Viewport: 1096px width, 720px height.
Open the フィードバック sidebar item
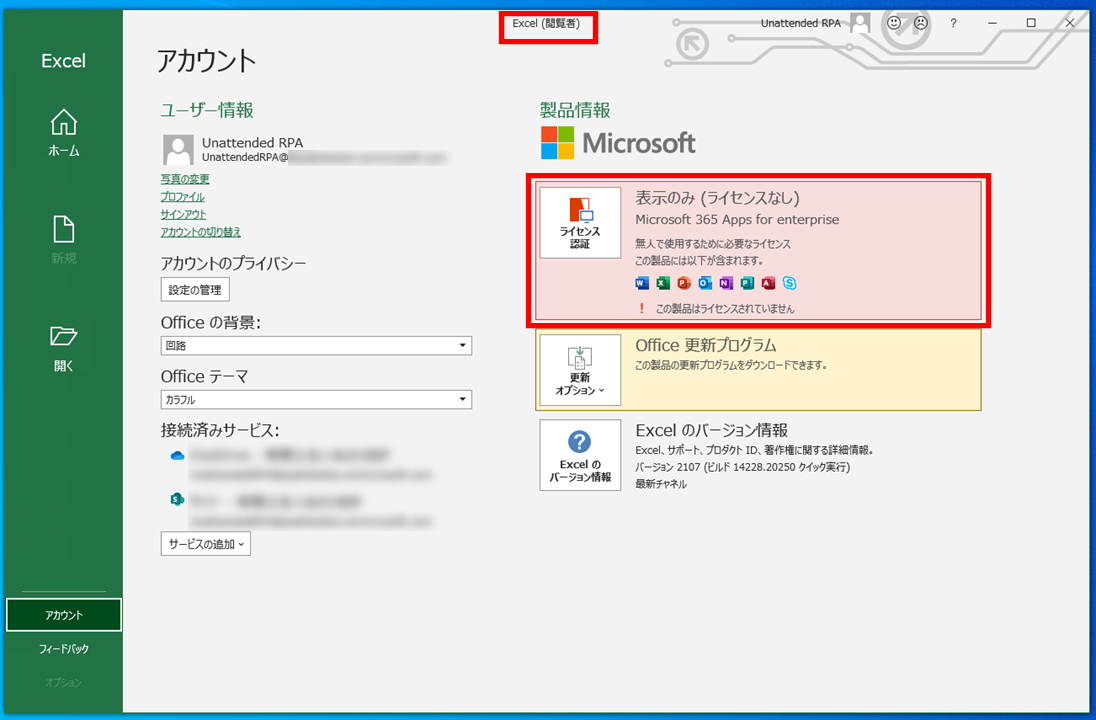tap(64, 649)
